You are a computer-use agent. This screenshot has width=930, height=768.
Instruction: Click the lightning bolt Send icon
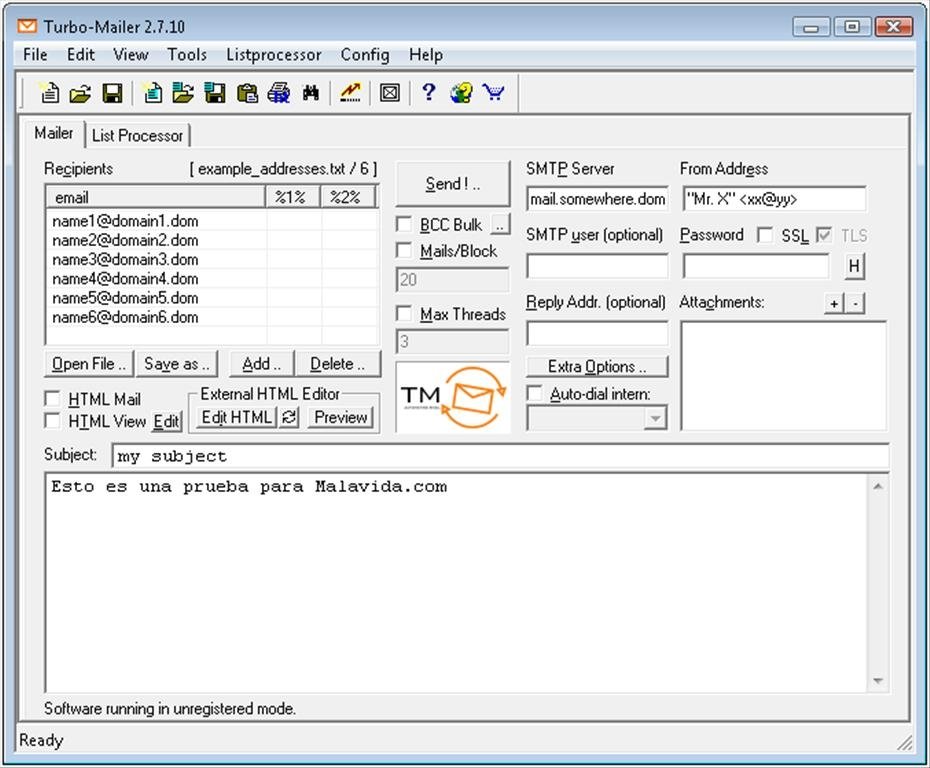tap(351, 93)
